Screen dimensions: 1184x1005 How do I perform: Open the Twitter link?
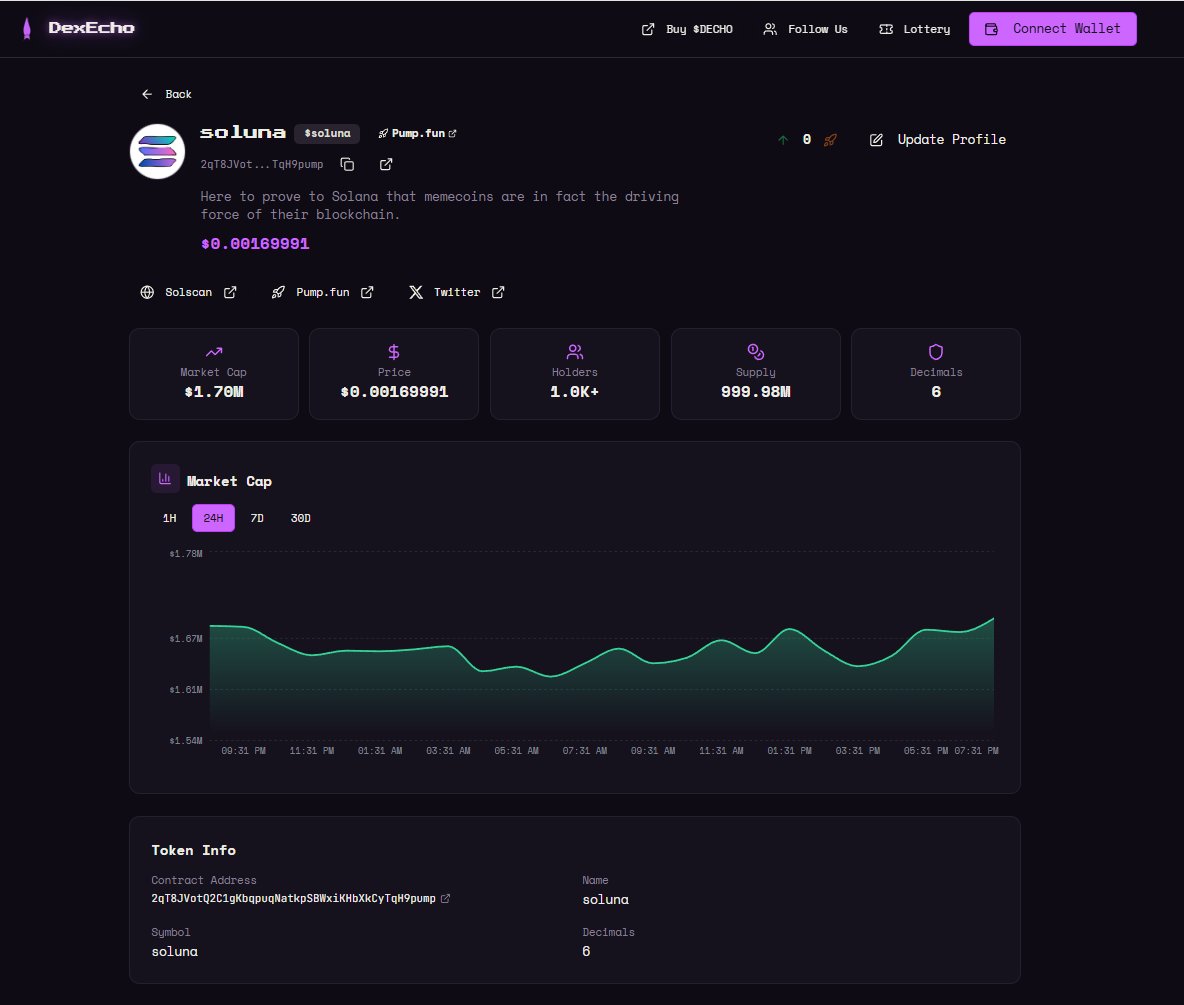457,292
